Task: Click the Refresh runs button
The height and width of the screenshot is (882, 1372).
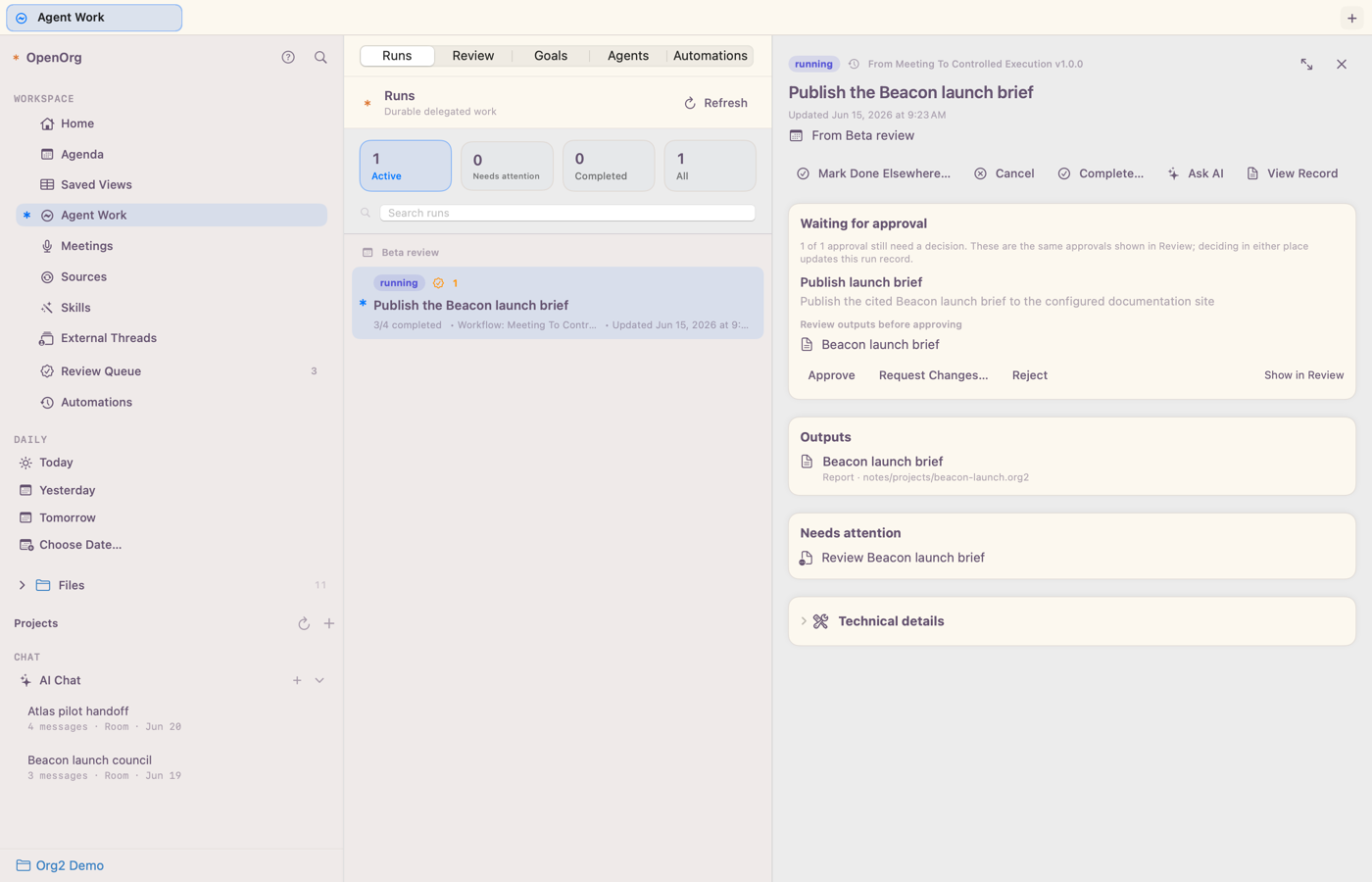Action: pyautogui.click(x=716, y=103)
